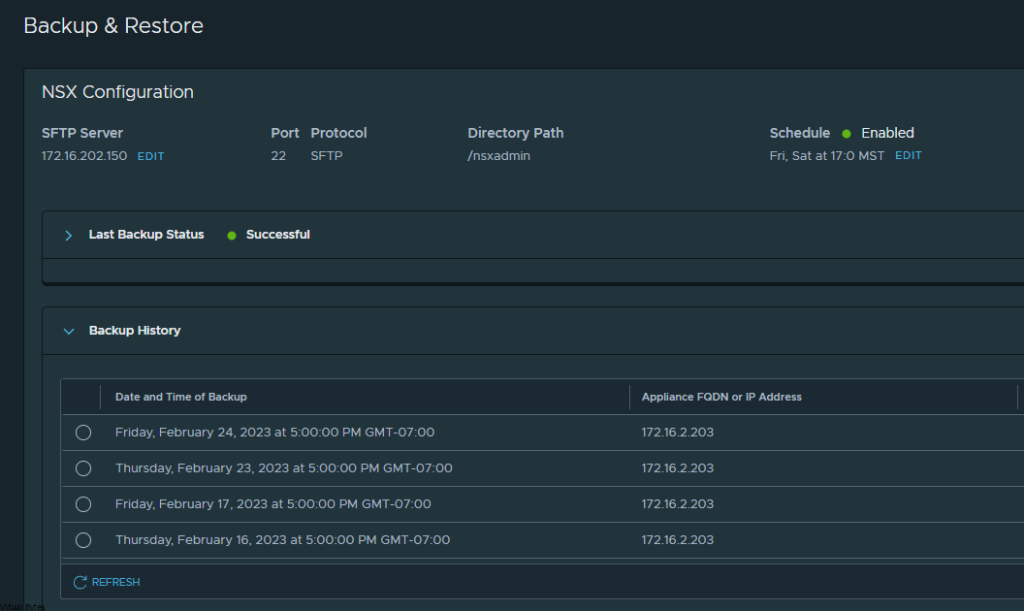The height and width of the screenshot is (611, 1024).
Task: Expand the Last Backup Status section
Action: tap(69, 235)
